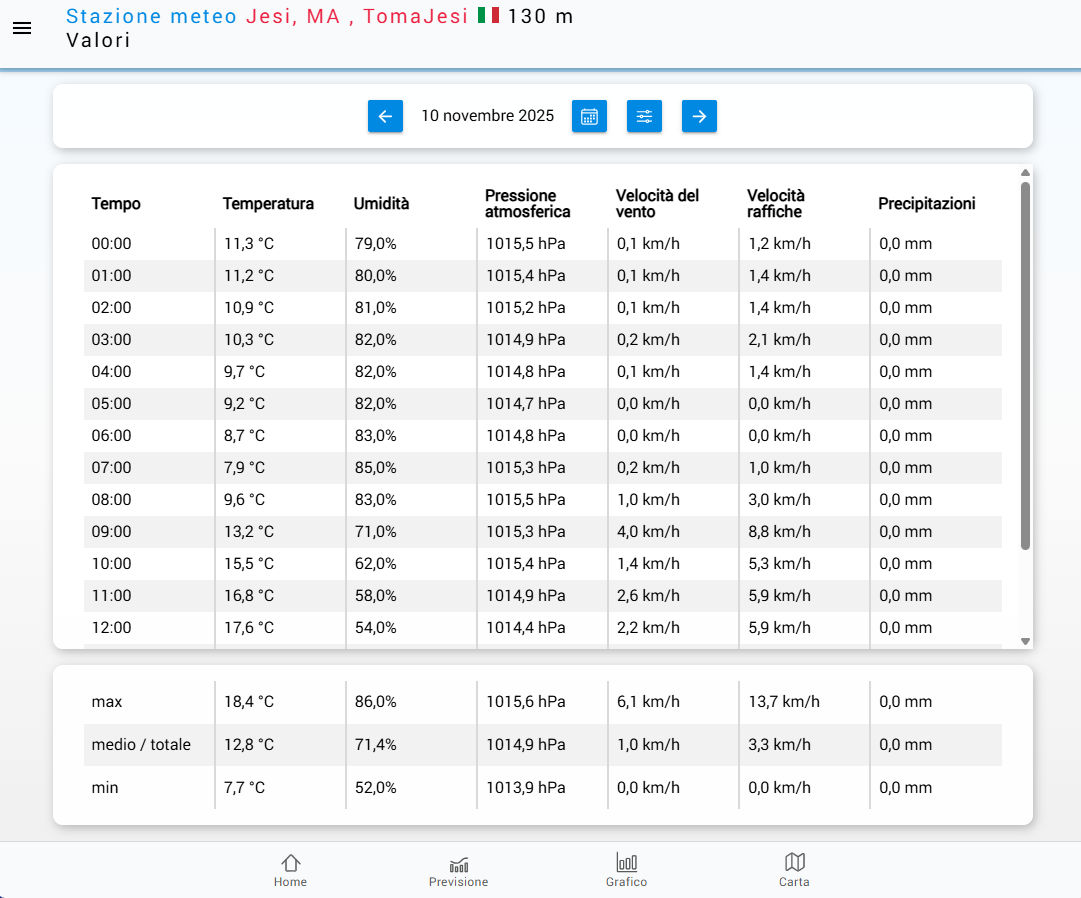Viewport: 1081px width, 898px height.
Task: Click the Italian flag icon
Action: point(488,16)
